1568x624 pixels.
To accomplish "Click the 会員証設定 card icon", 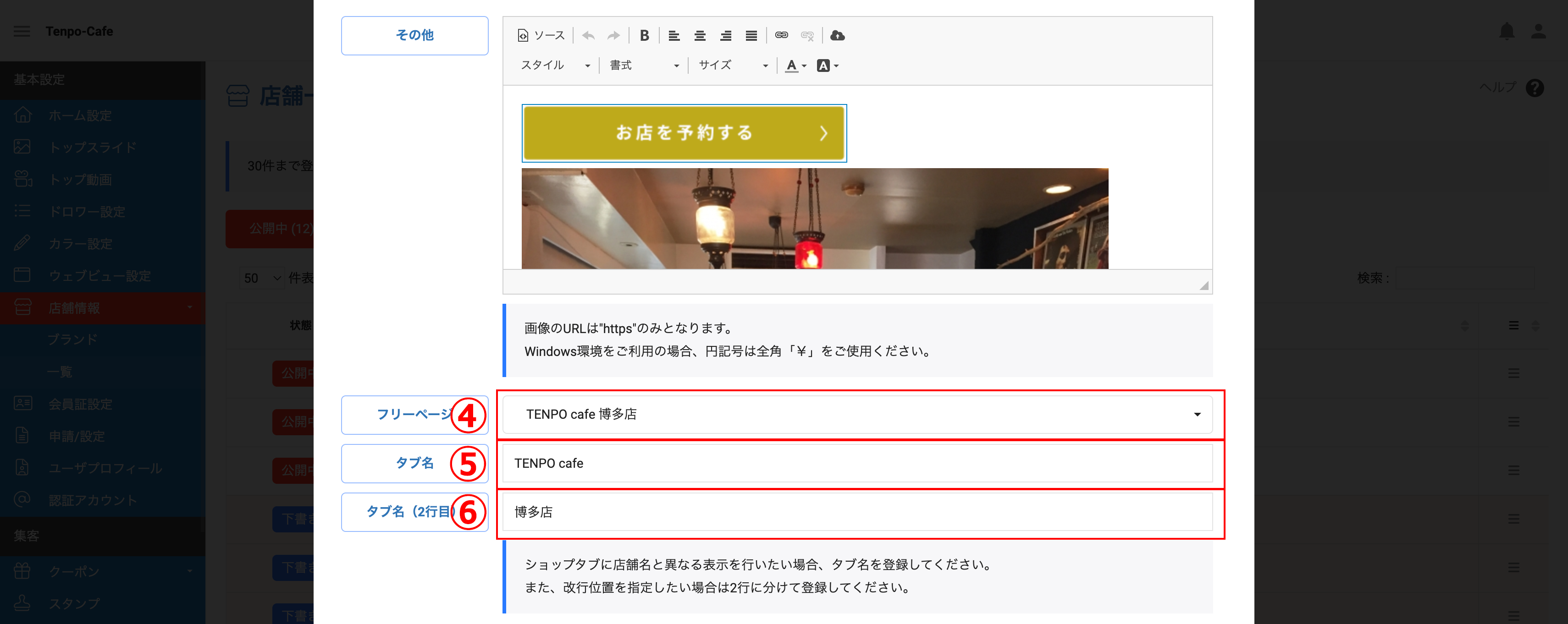I will 22,403.
